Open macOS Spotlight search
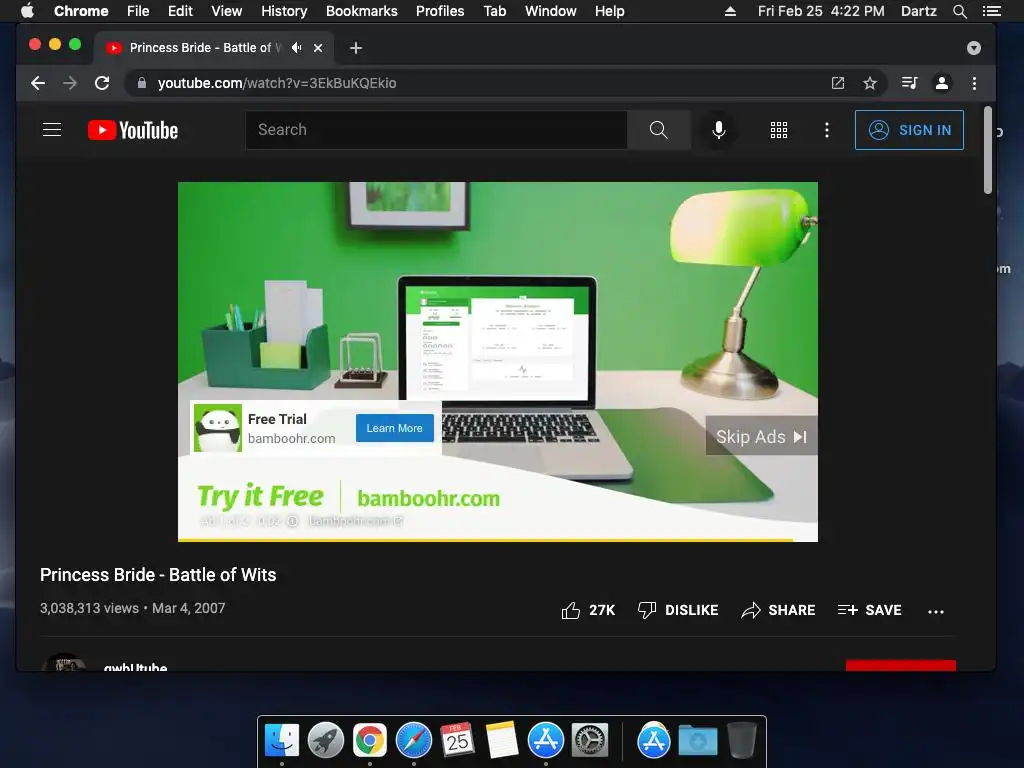The height and width of the screenshot is (768, 1024). tap(959, 11)
